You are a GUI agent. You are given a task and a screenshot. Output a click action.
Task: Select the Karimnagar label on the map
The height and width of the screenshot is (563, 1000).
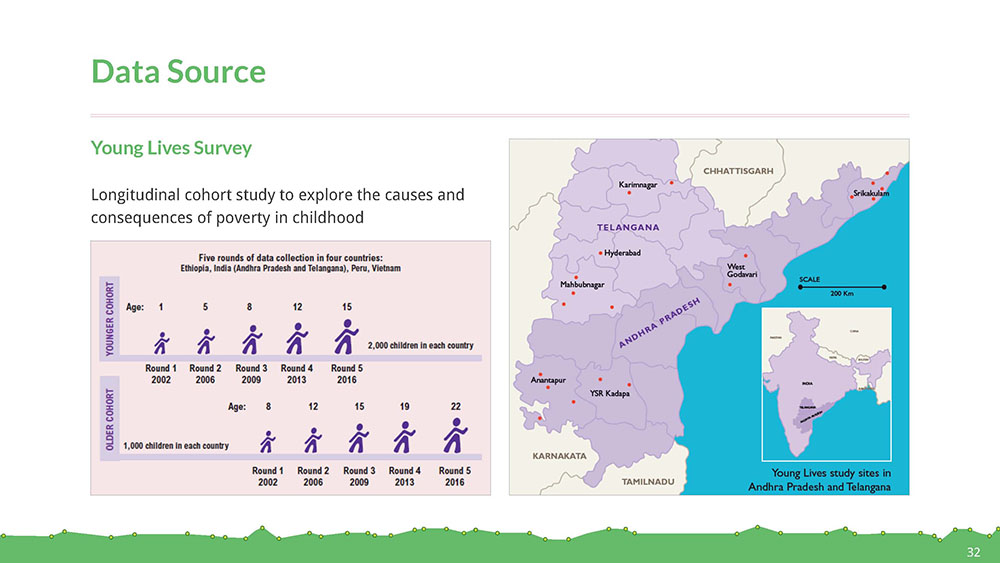point(638,185)
